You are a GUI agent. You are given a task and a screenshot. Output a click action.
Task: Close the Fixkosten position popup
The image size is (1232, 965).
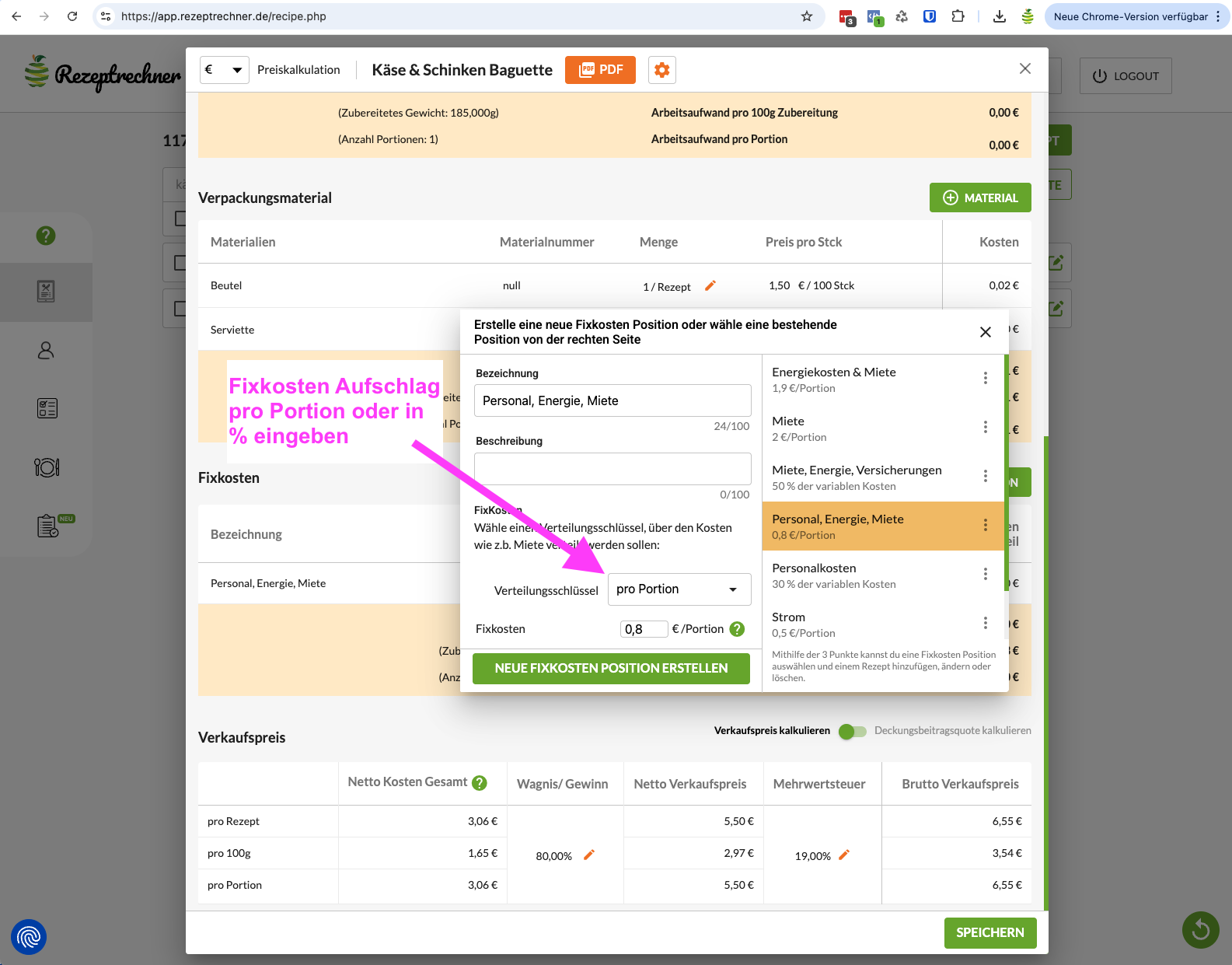pyautogui.click(x=985, y=332)
